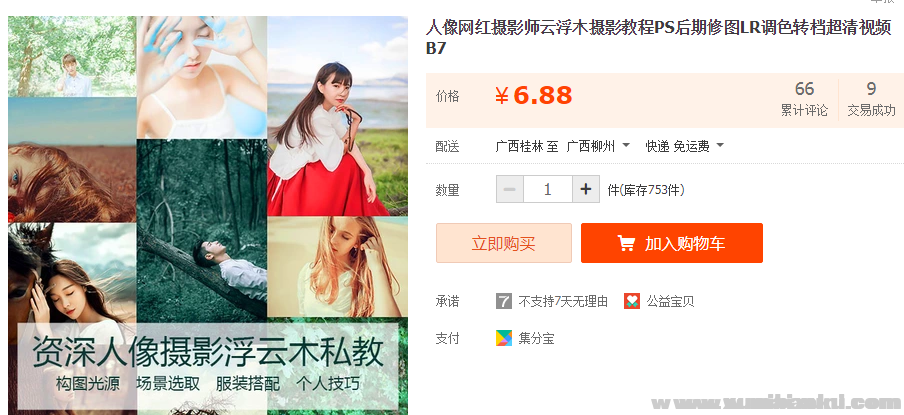The width and height of the screenshot is (904, 415).
Task: Click the shopping cart icon
Action: [x=626, y=243]
